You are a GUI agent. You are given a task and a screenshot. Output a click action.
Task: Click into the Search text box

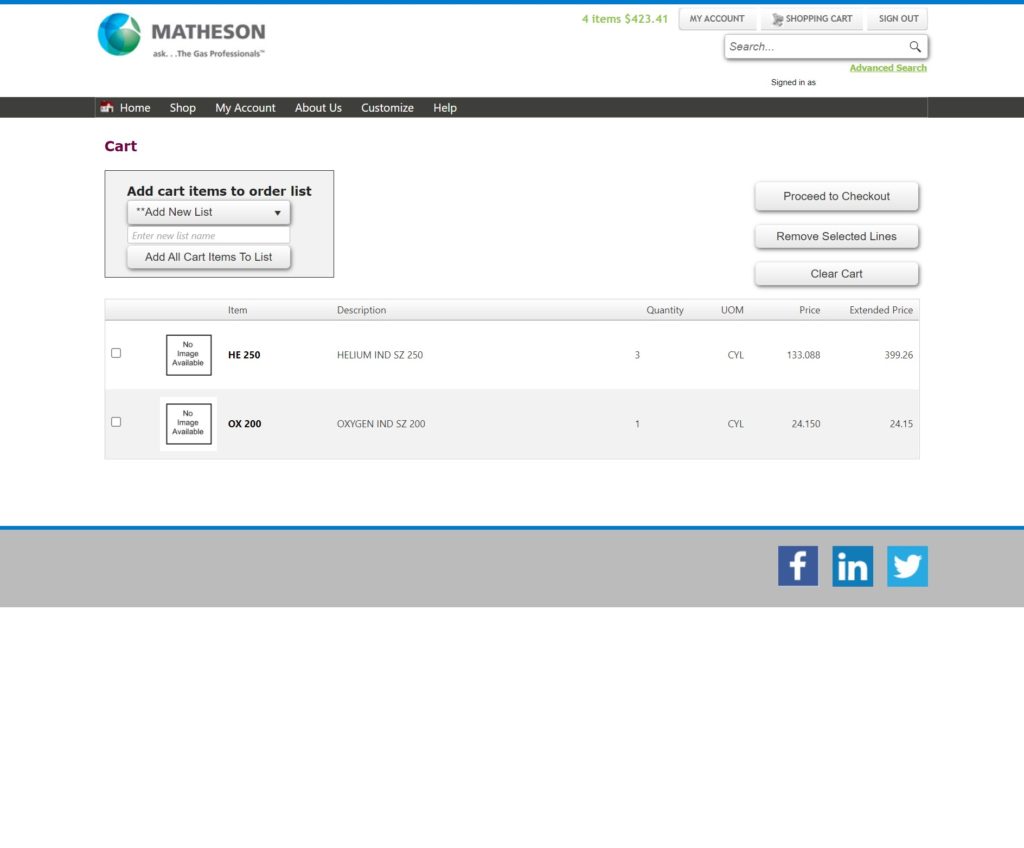815,47
